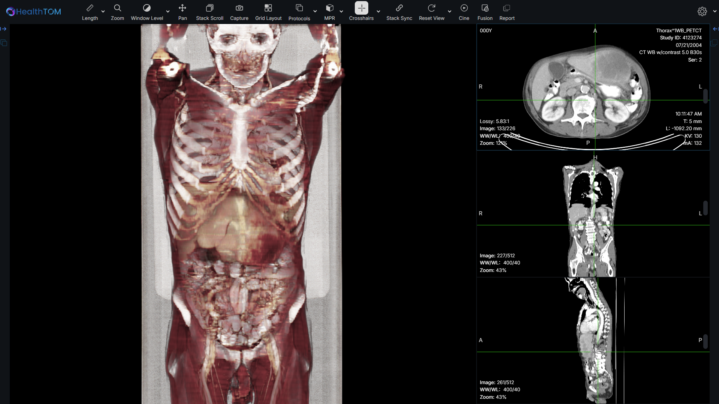
Task: Toggle Cine playback
Action: (464, 11)
